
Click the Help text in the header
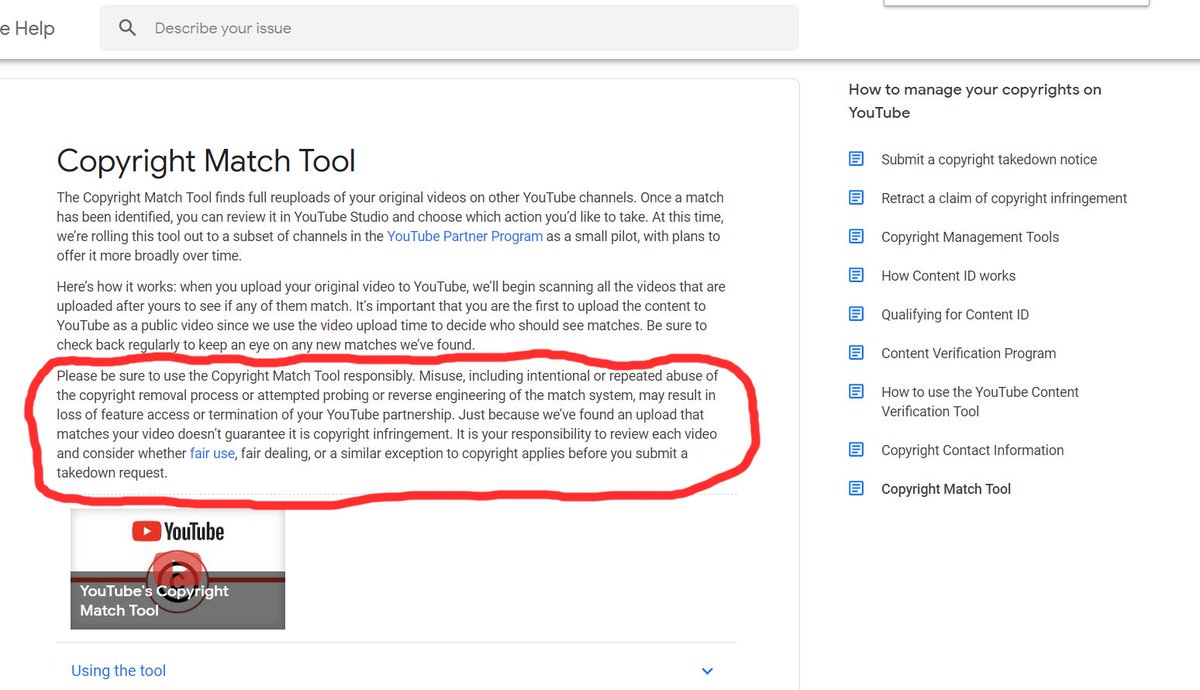pyautogui.click(x=34, y=28)
